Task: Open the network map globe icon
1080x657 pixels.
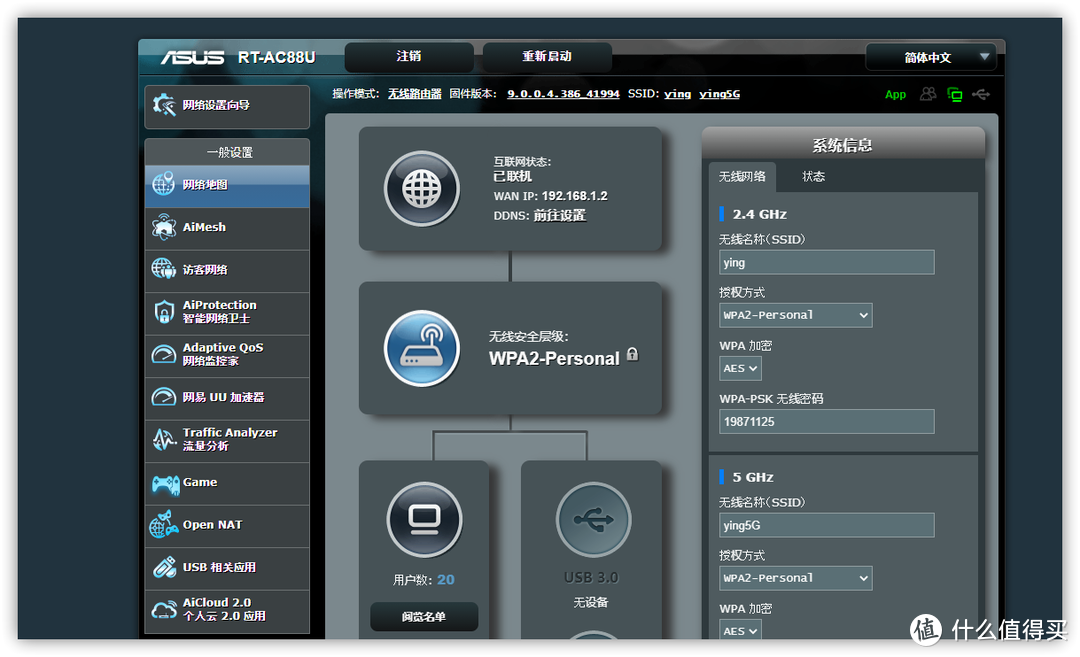Action: (x=163, y=184)
